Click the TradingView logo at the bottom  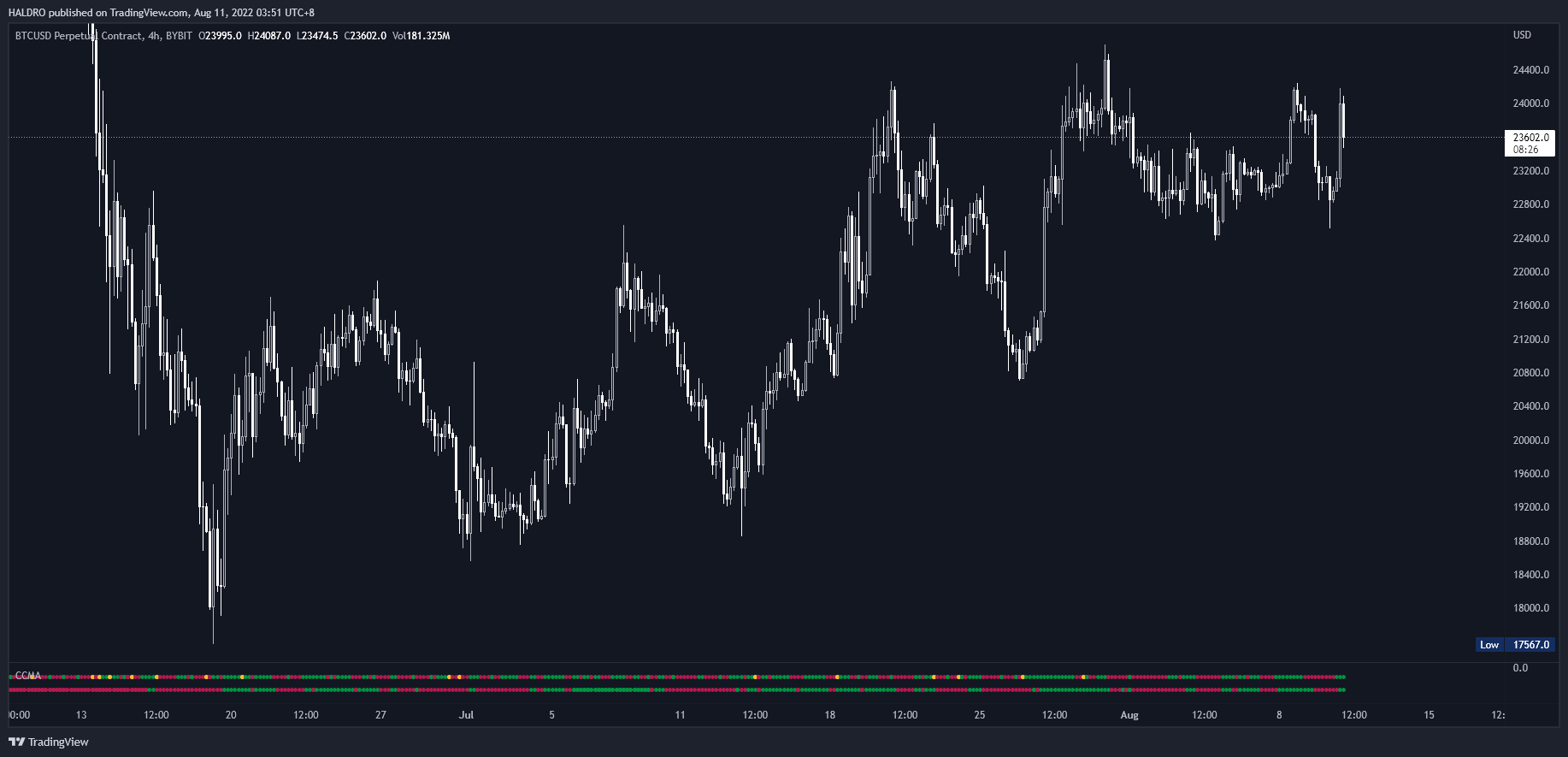[x=49, y=742]
